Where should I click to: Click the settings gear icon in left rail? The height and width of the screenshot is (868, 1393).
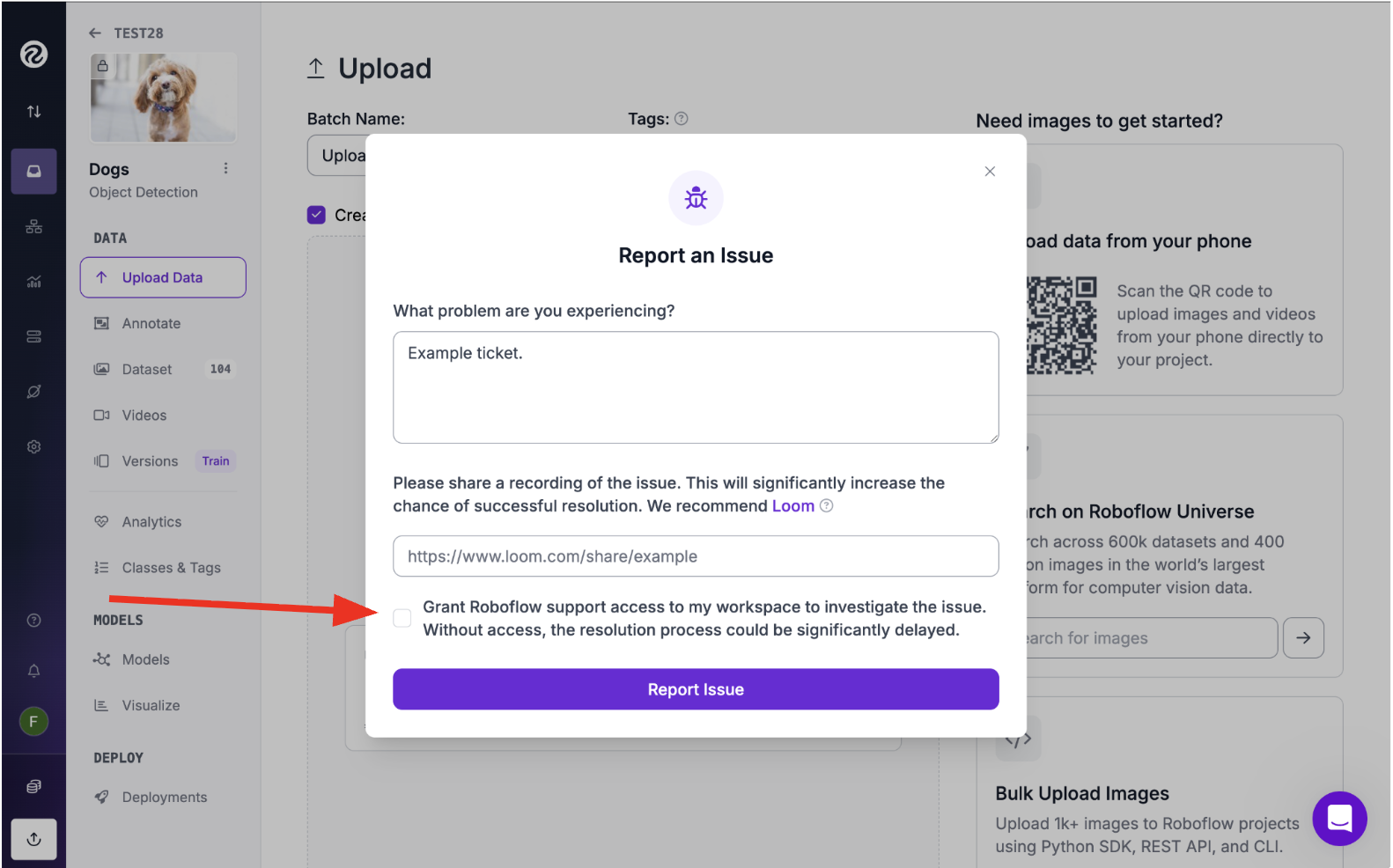(x=33, y=447)
